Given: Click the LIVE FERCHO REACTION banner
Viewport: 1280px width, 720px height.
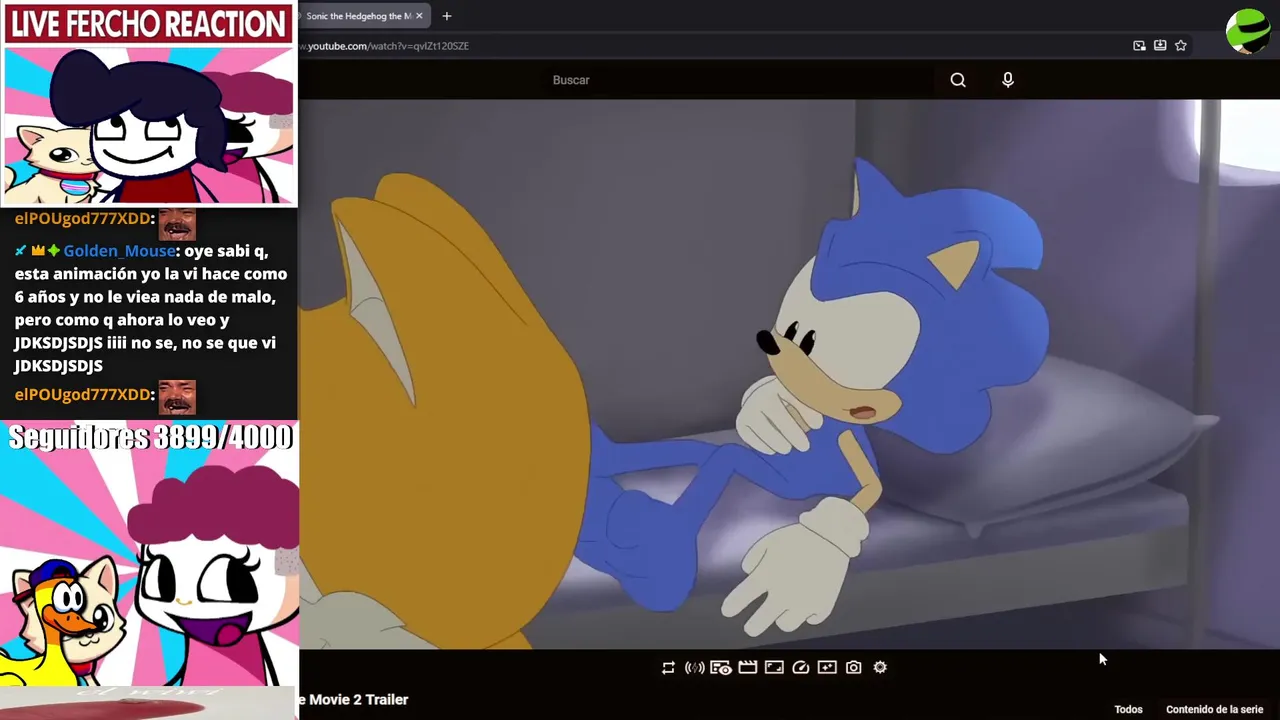Looking at the screenshot, I should click(149, 24).
